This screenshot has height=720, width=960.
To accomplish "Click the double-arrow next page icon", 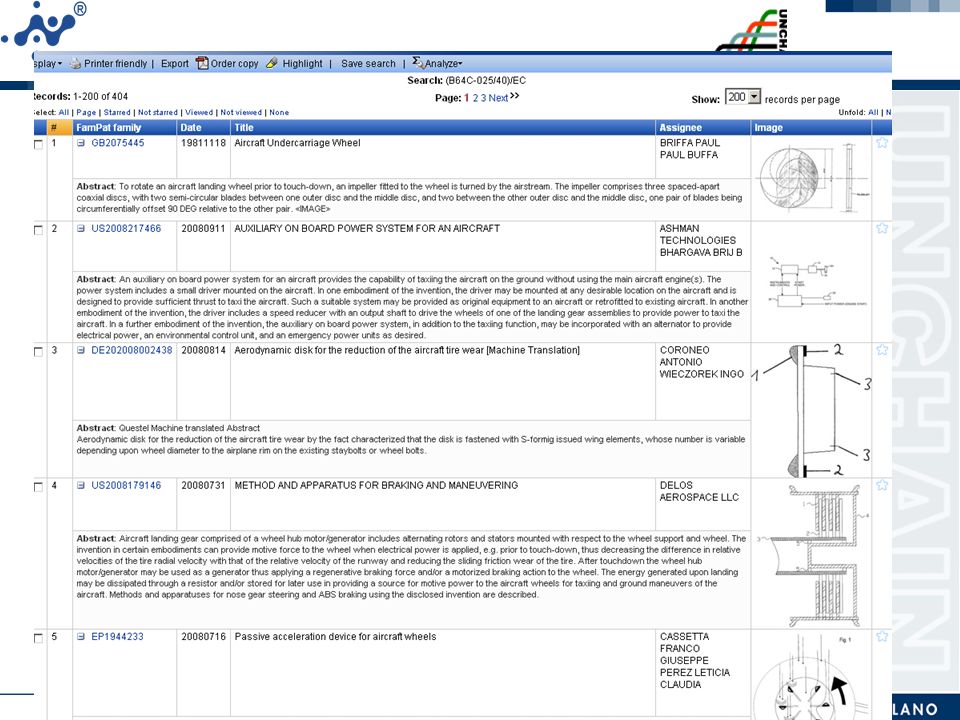I will click(515, 96).
